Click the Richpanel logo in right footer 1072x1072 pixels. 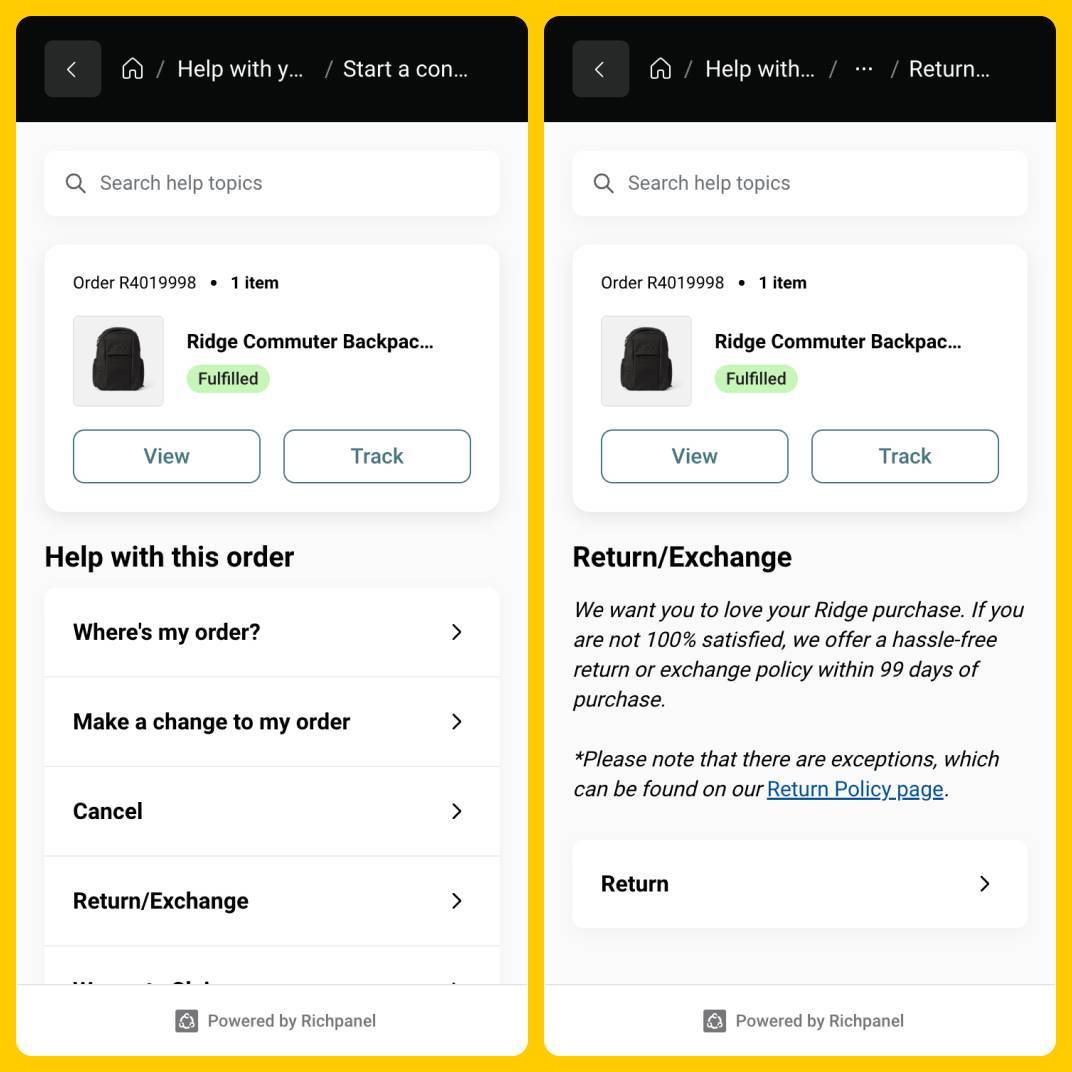tap(715, 1021)
